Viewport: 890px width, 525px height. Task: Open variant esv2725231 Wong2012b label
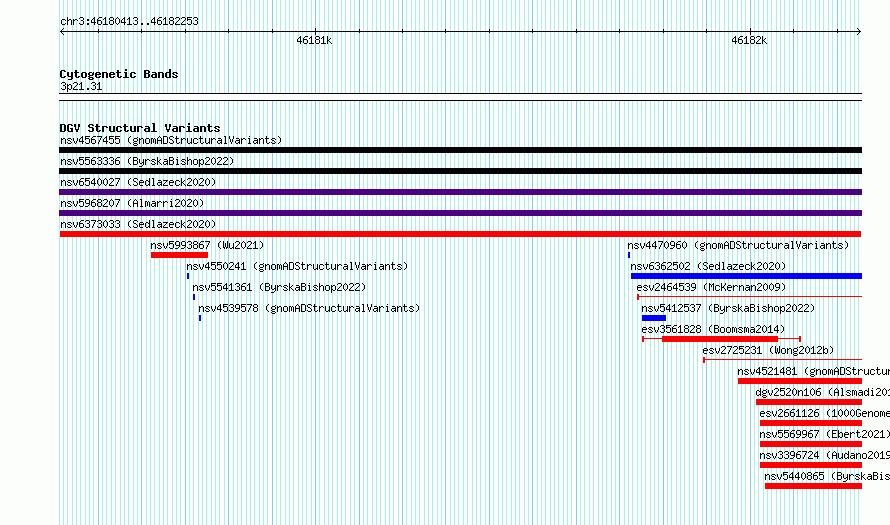point(769,350)
